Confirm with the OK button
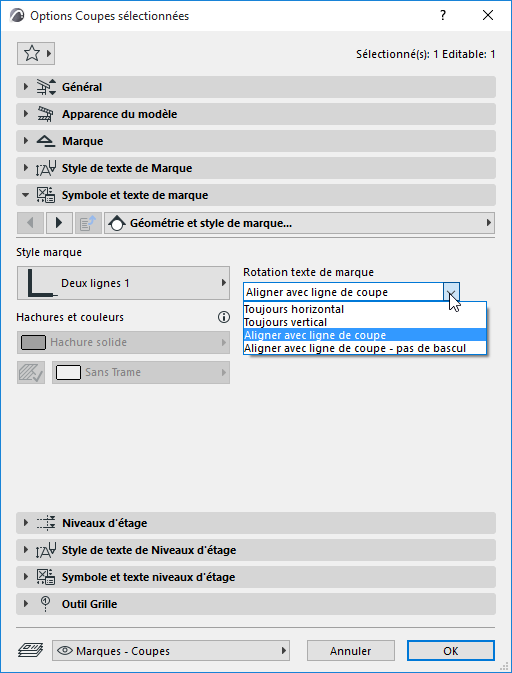This screenshot has width=512, height=673. tap(451, 651)
